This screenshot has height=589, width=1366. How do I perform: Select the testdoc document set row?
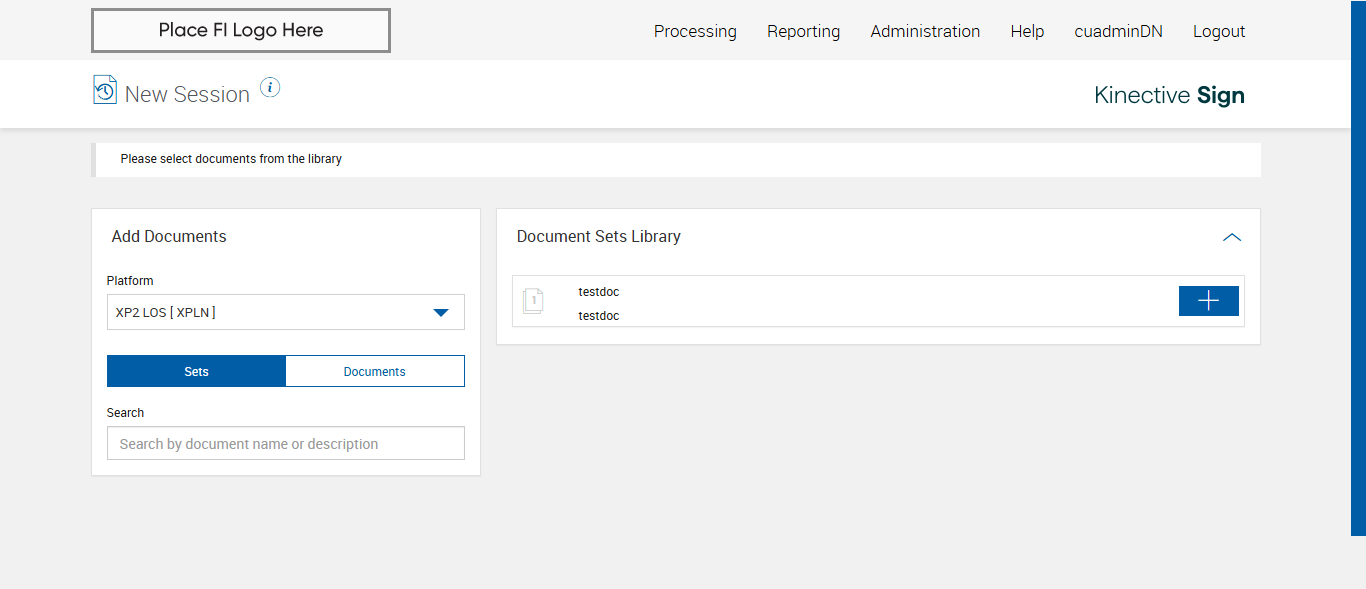click(850, 301)
